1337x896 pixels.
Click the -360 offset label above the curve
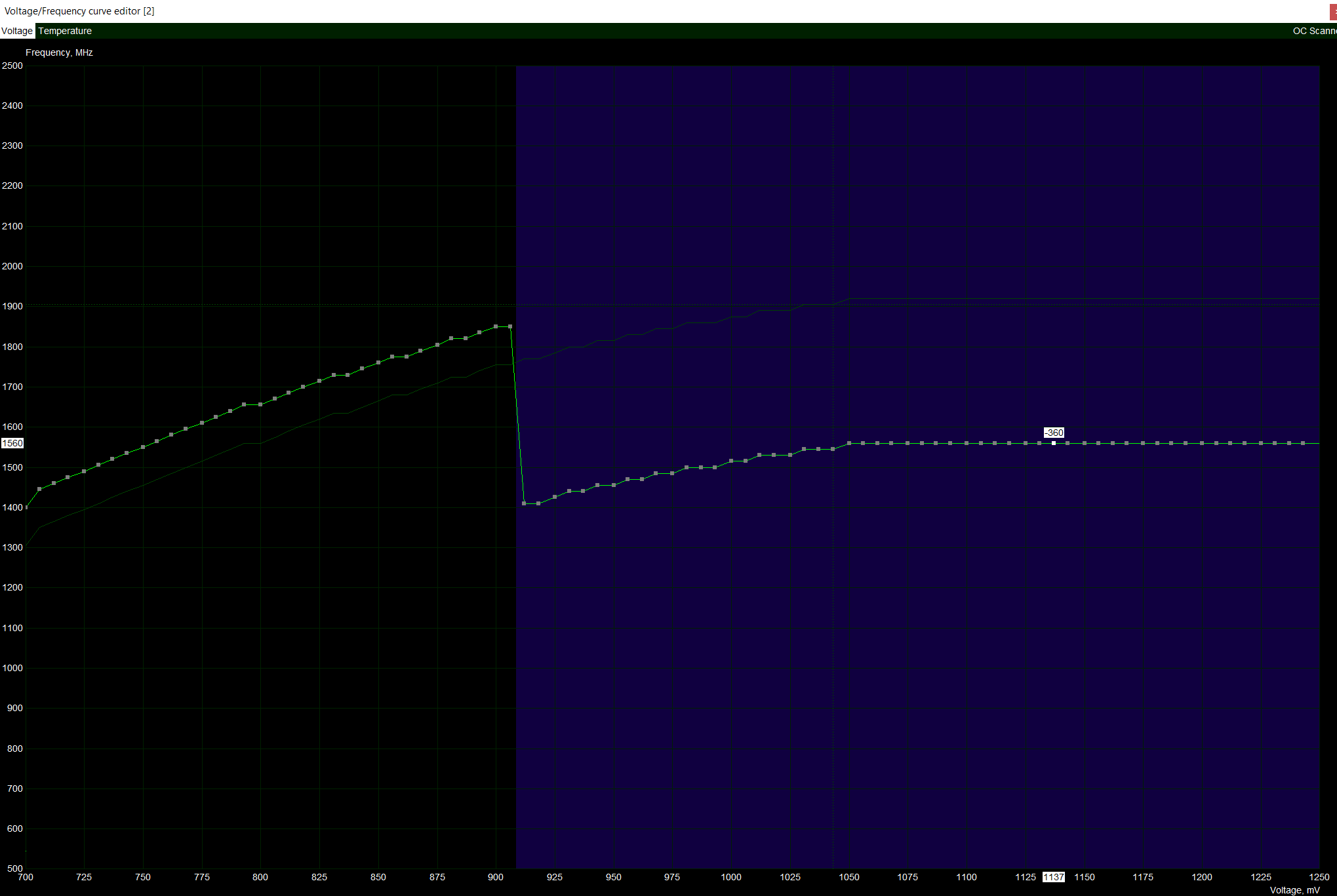pos(1054,433)
